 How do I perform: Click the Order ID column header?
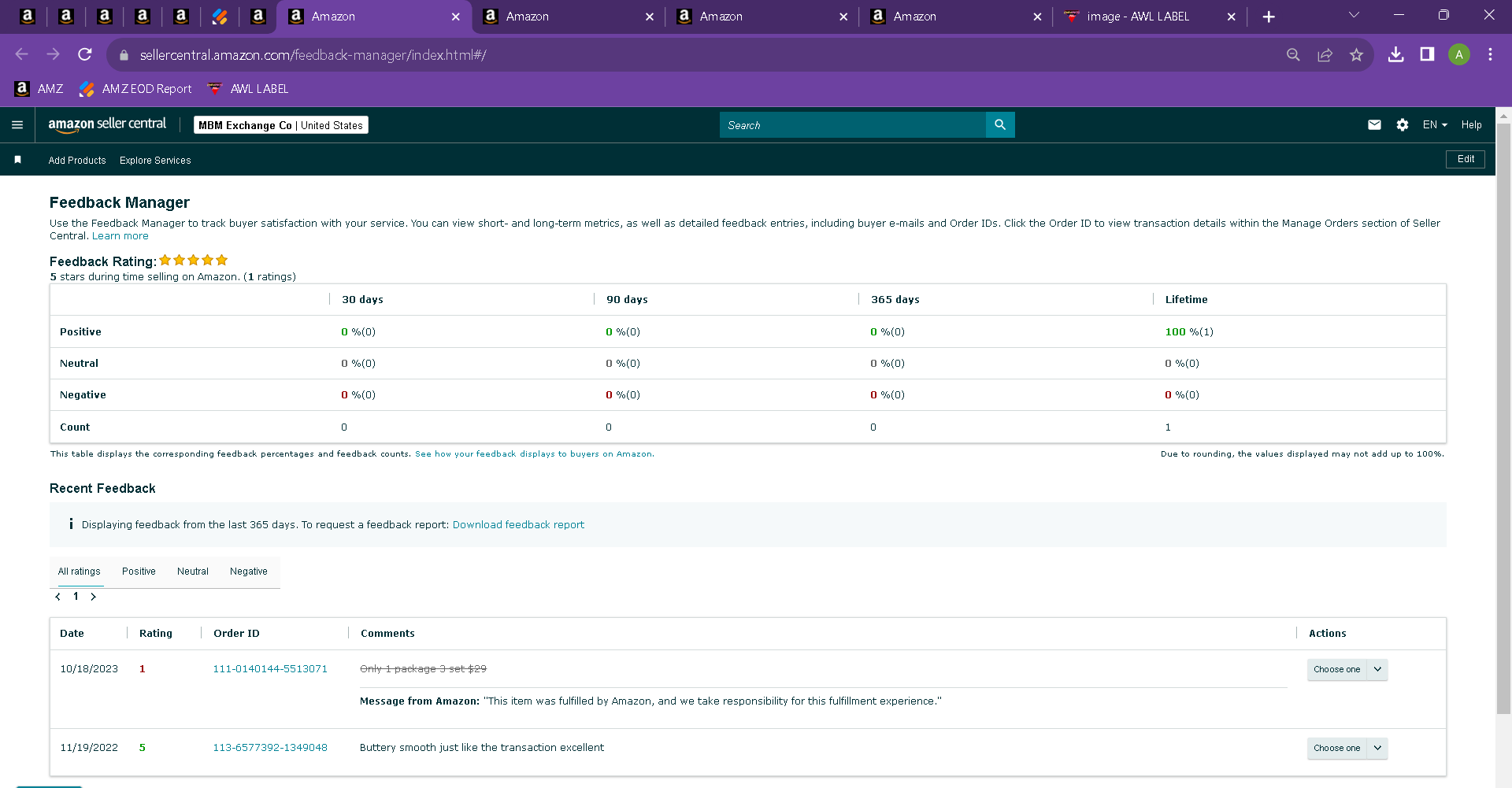(x=236, y=634)
